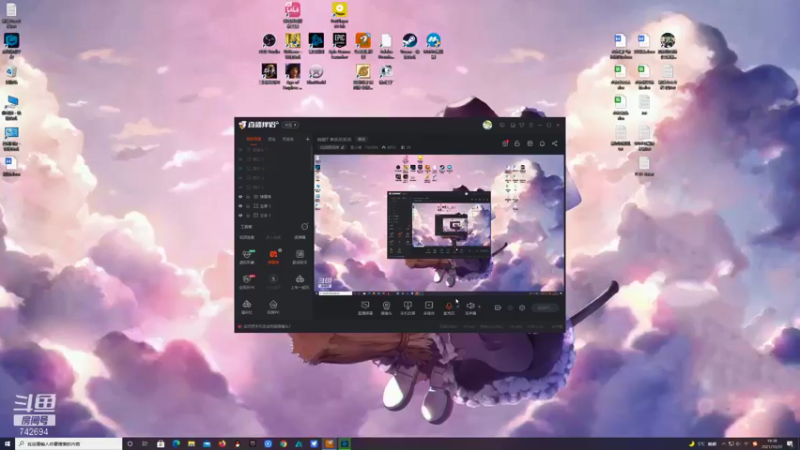Open Google Chrome from the taskbar
The width and height of the screenshot is (800, 450).
coord(283,444)
